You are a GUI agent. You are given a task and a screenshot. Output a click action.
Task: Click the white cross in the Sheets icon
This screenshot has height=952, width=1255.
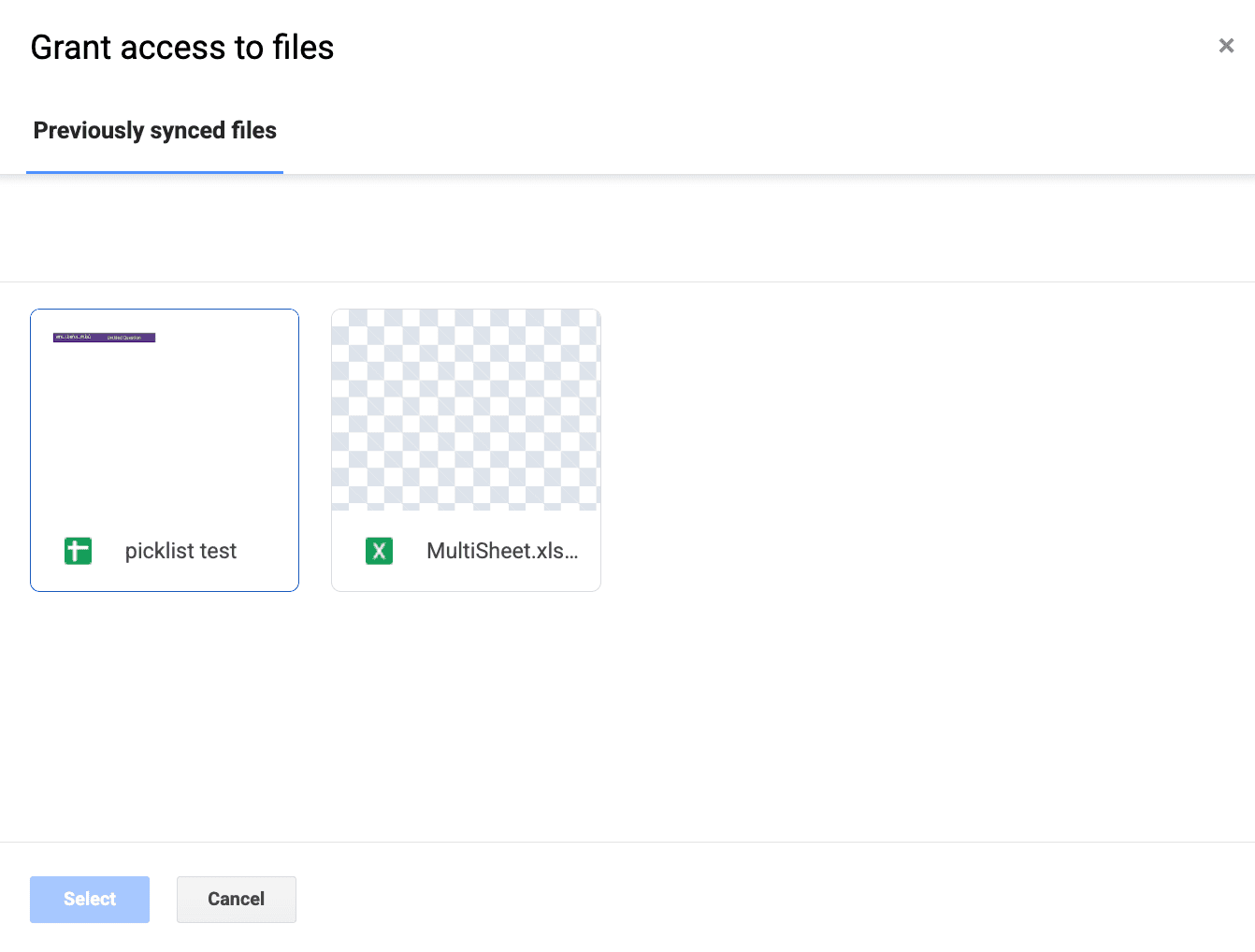pos(78,551)
